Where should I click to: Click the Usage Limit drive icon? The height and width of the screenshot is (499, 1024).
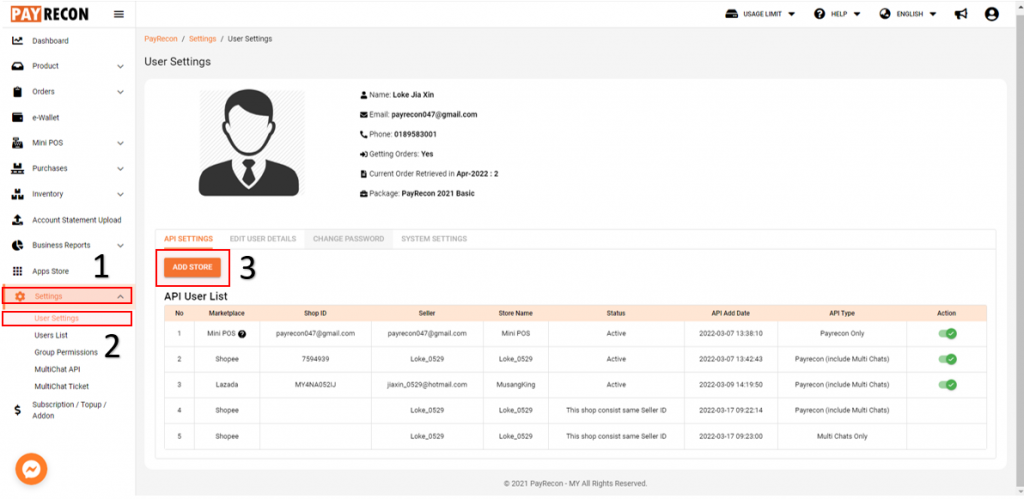point(732,14)
